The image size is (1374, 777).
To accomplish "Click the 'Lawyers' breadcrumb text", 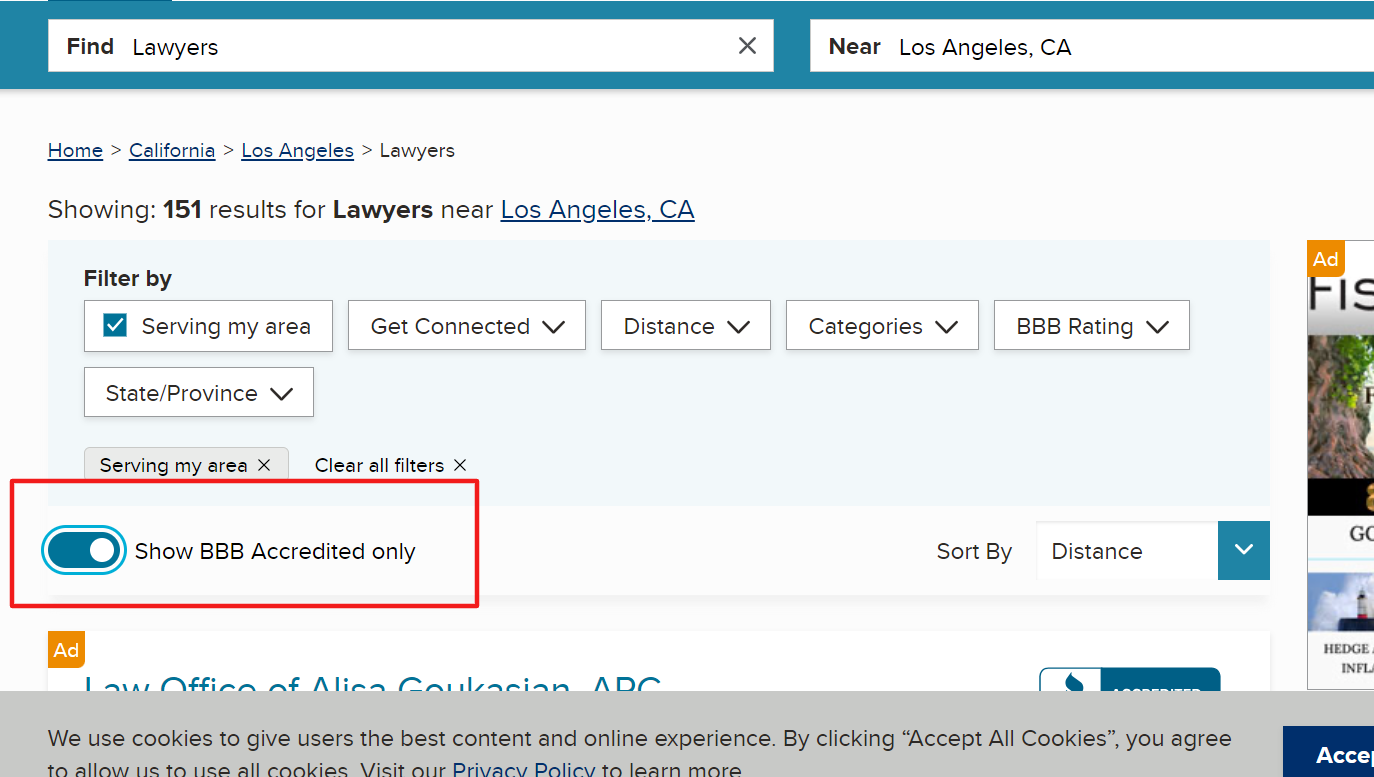I will (x=417, y=150).
